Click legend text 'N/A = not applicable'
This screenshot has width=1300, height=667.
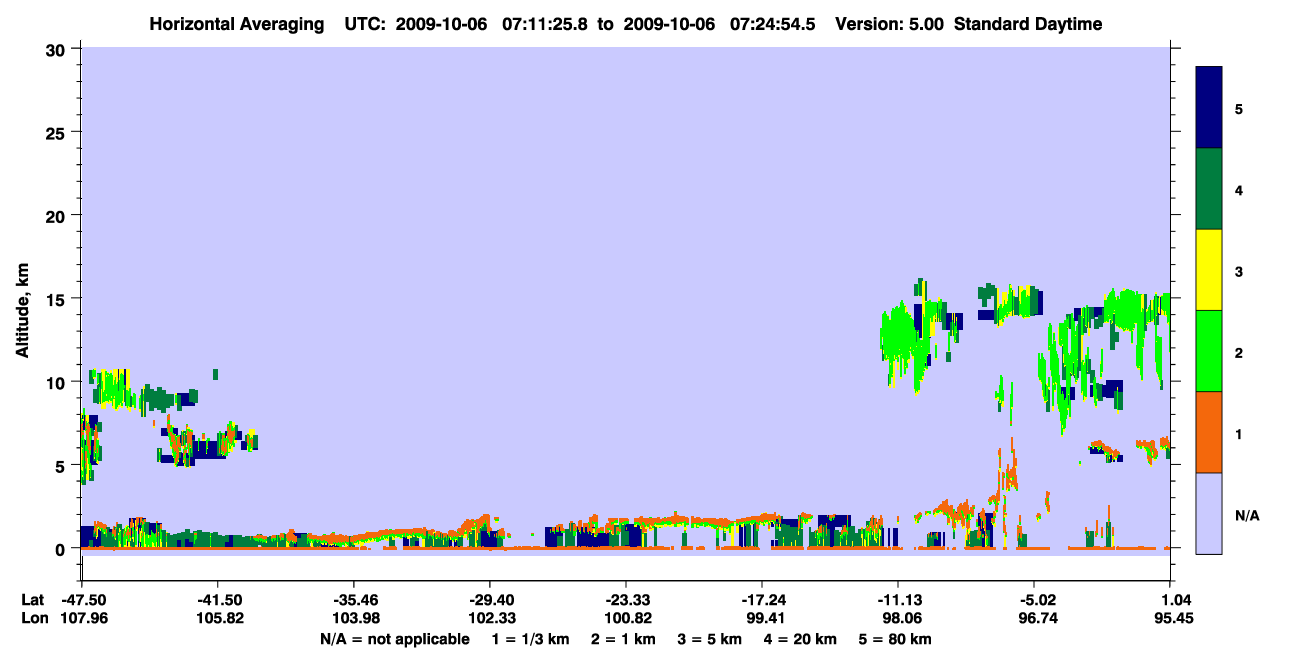click(x=395, y=639)
